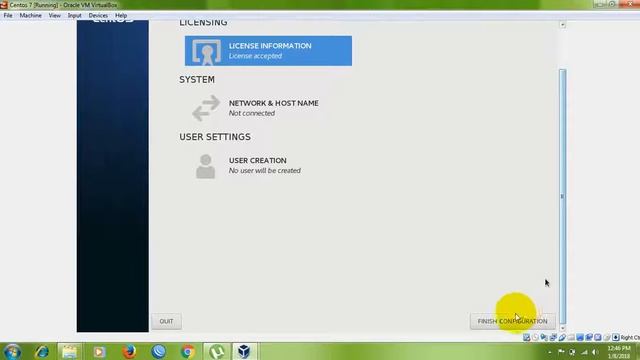Screen dimensions: 640x360
Task: Click the Finish Configuration button
Action: (512, 321)
